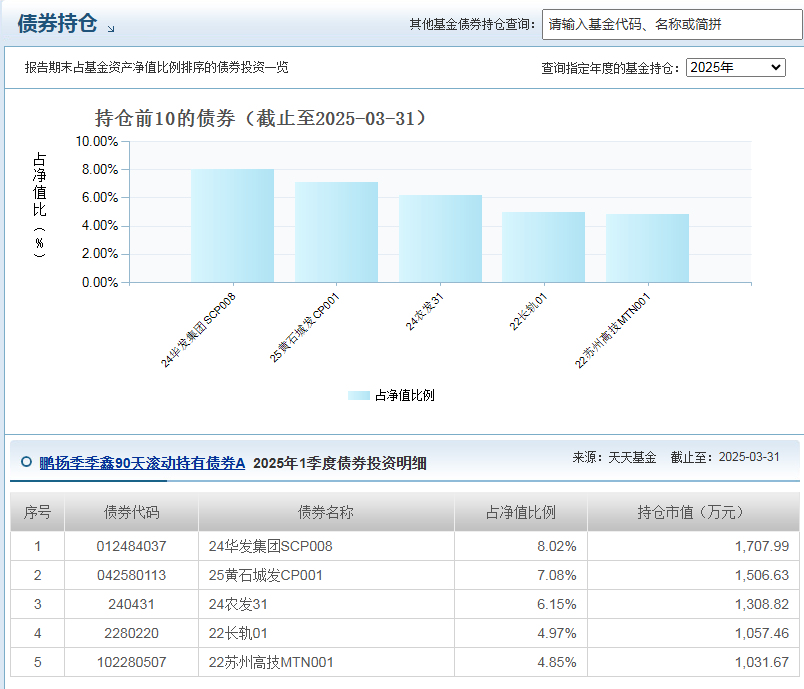Open the 2025年 year dropdown
The image size is (804, 689).
point(735,67)
